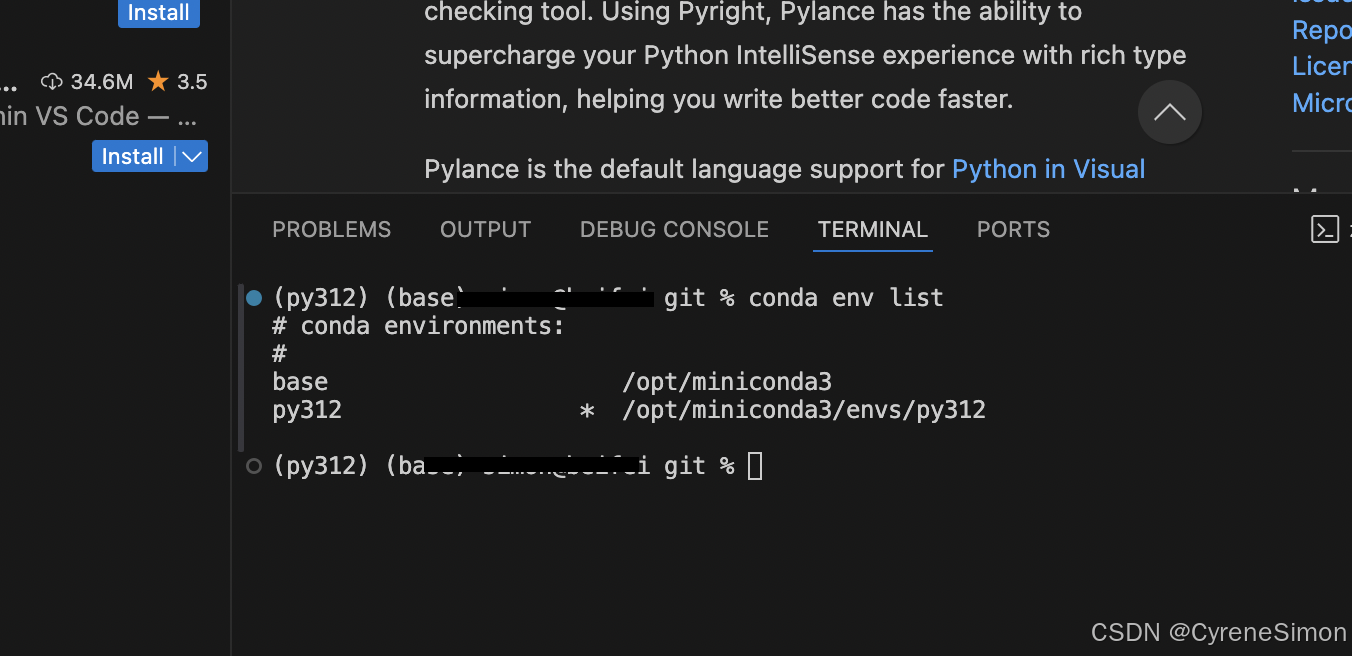
Task: Click the blue command decoration dot in terminal
Action: coord(254,297)
